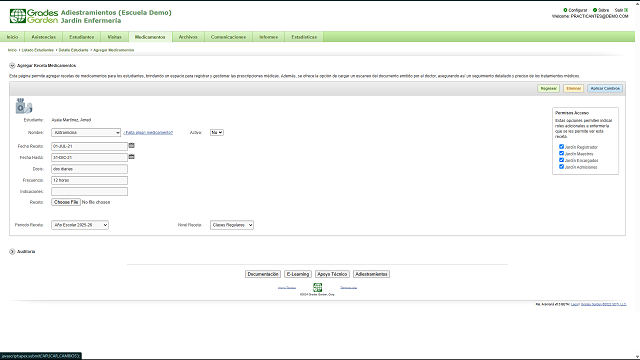Open the Fecha Hasta calendar picker
640x360 pixels.
pos(131,157)
